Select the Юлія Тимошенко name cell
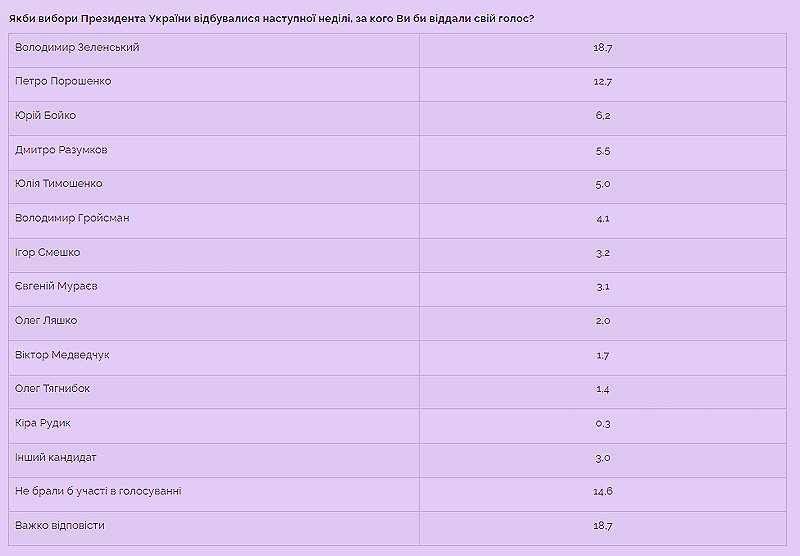Viewport: 800px width, 556px height. [59, 184]
